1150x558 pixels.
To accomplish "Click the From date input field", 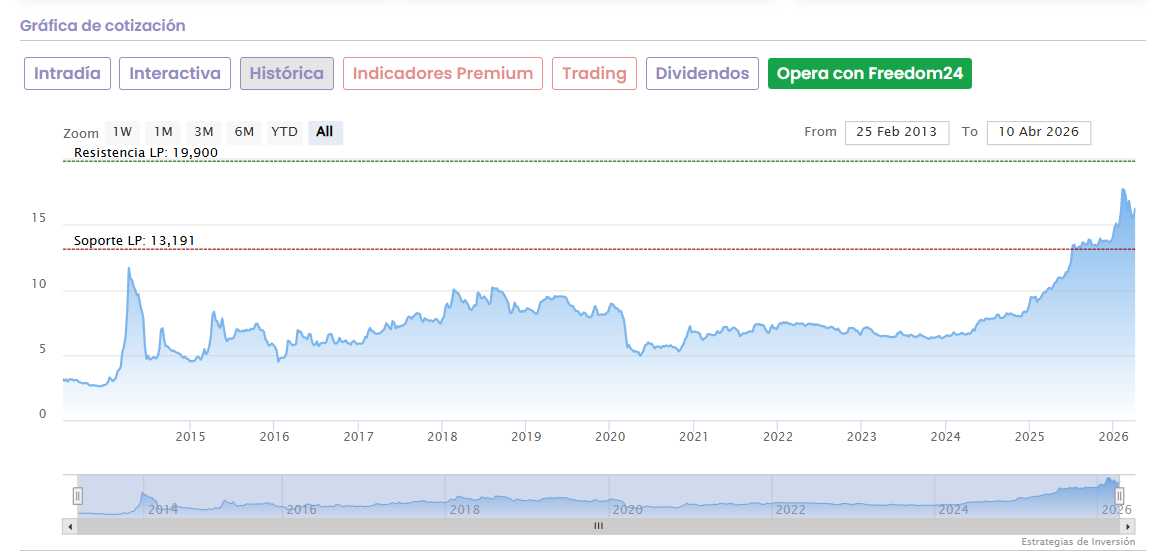I will coord(896,132).
